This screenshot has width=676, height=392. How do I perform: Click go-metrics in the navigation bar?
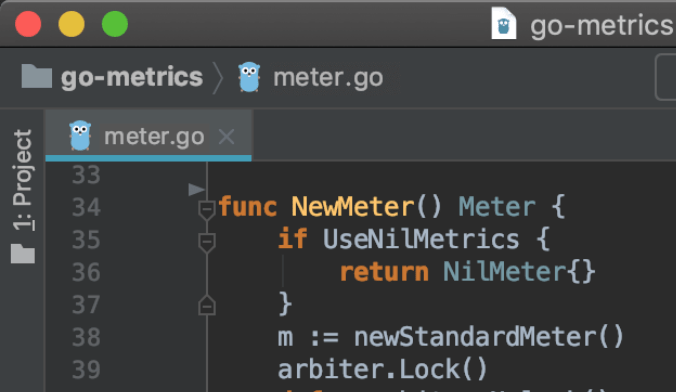tap(131, 77)
